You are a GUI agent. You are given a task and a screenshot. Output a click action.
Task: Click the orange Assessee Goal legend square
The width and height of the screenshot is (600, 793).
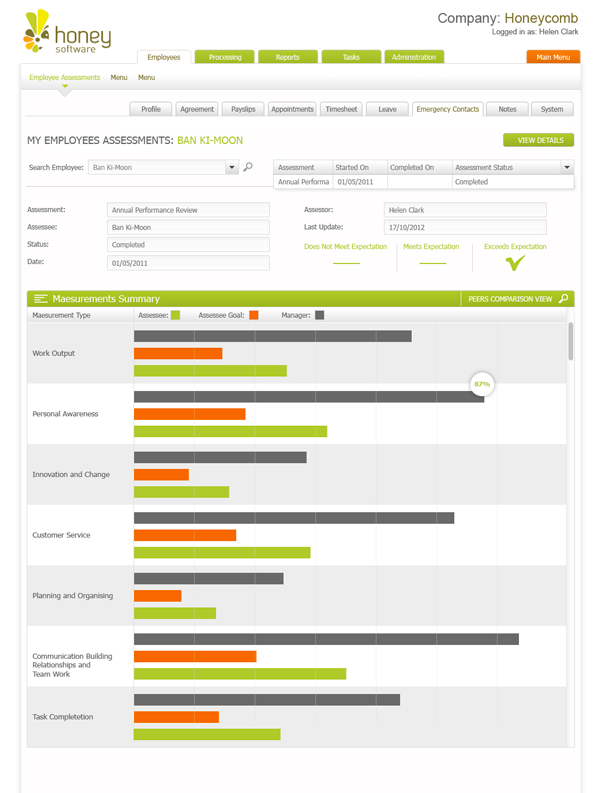tap(255, 315)
